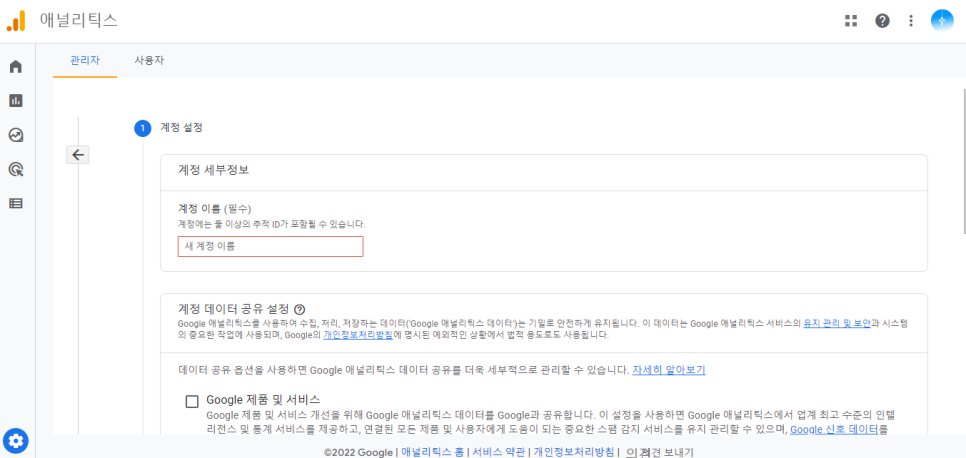Open the 자세히 알아보기 link
Screen dimensions: 966x458
click(x=668, y=370)
